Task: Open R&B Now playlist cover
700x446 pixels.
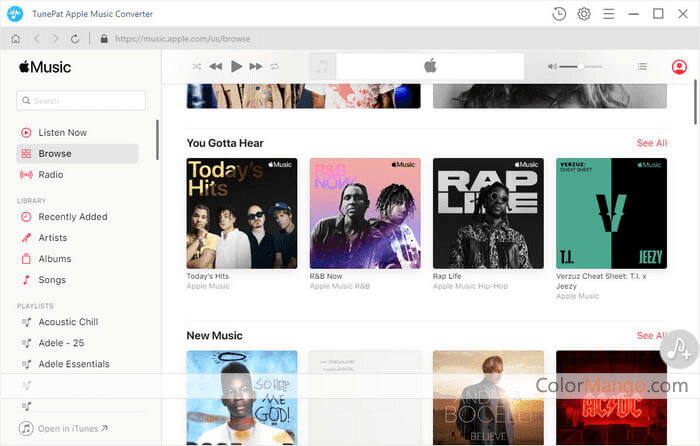Action: point(365,213)
